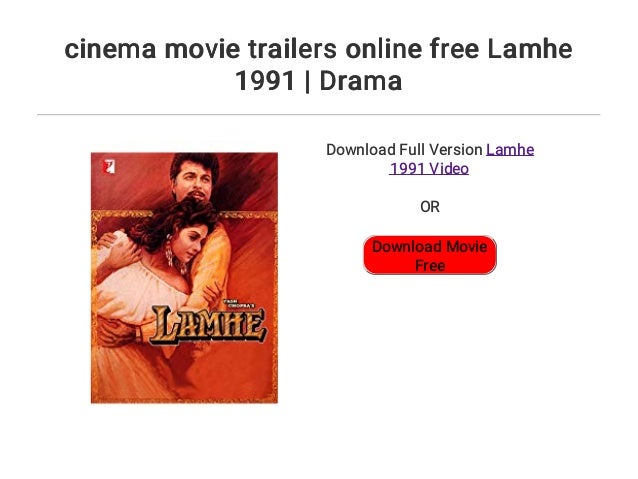Viewport: 638px width, 479px height.
Task: Open the 'Lamhe' hyperlink text
Action: click(510, 150)
